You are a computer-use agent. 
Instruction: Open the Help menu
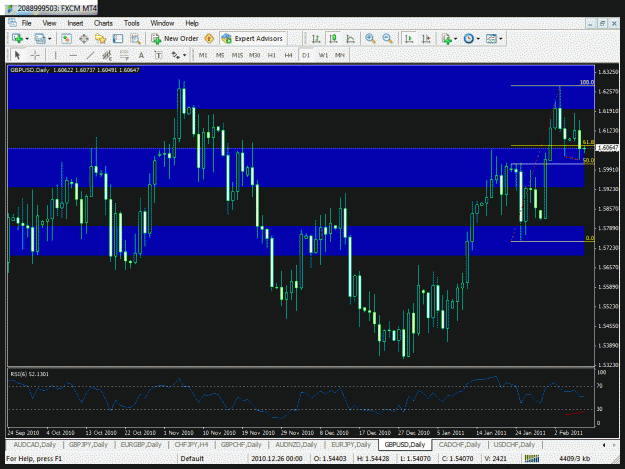coord(192,23)
